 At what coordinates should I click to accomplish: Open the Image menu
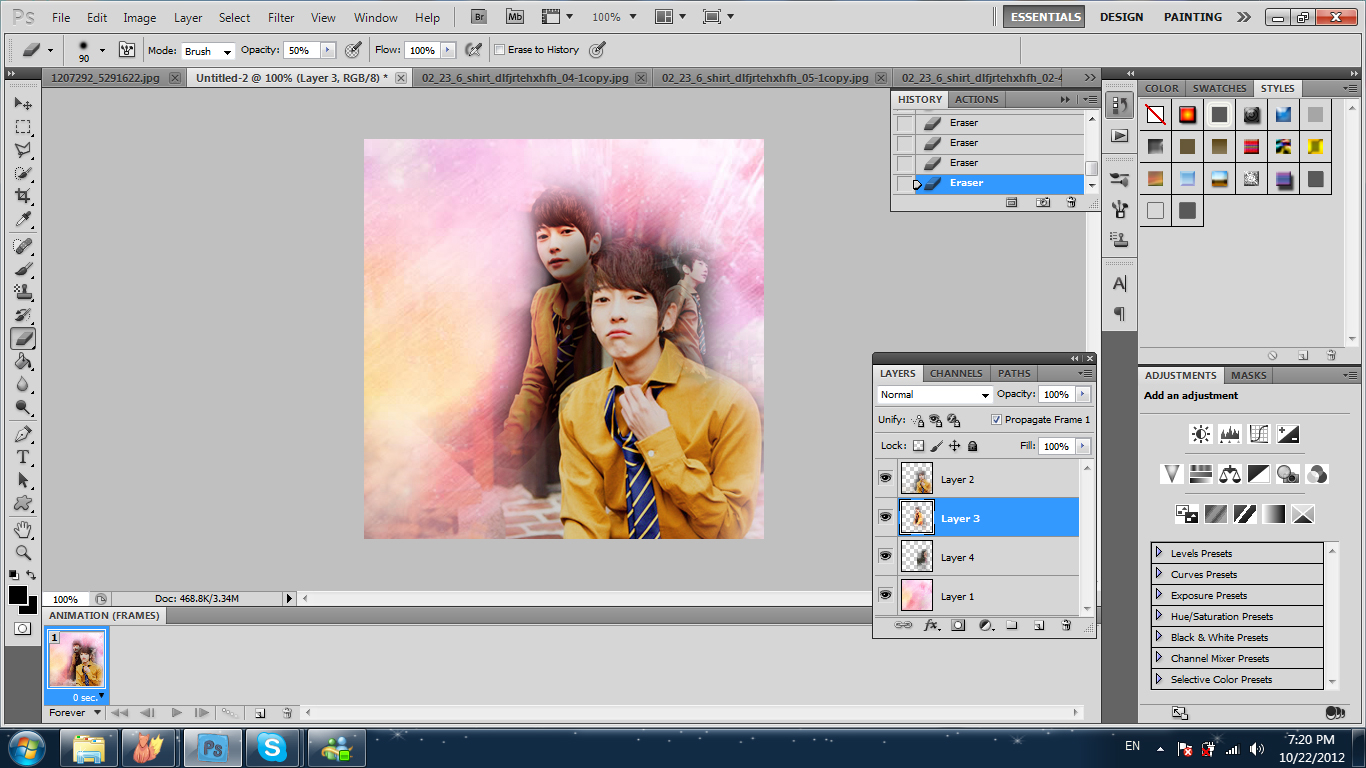click(140, 18)
